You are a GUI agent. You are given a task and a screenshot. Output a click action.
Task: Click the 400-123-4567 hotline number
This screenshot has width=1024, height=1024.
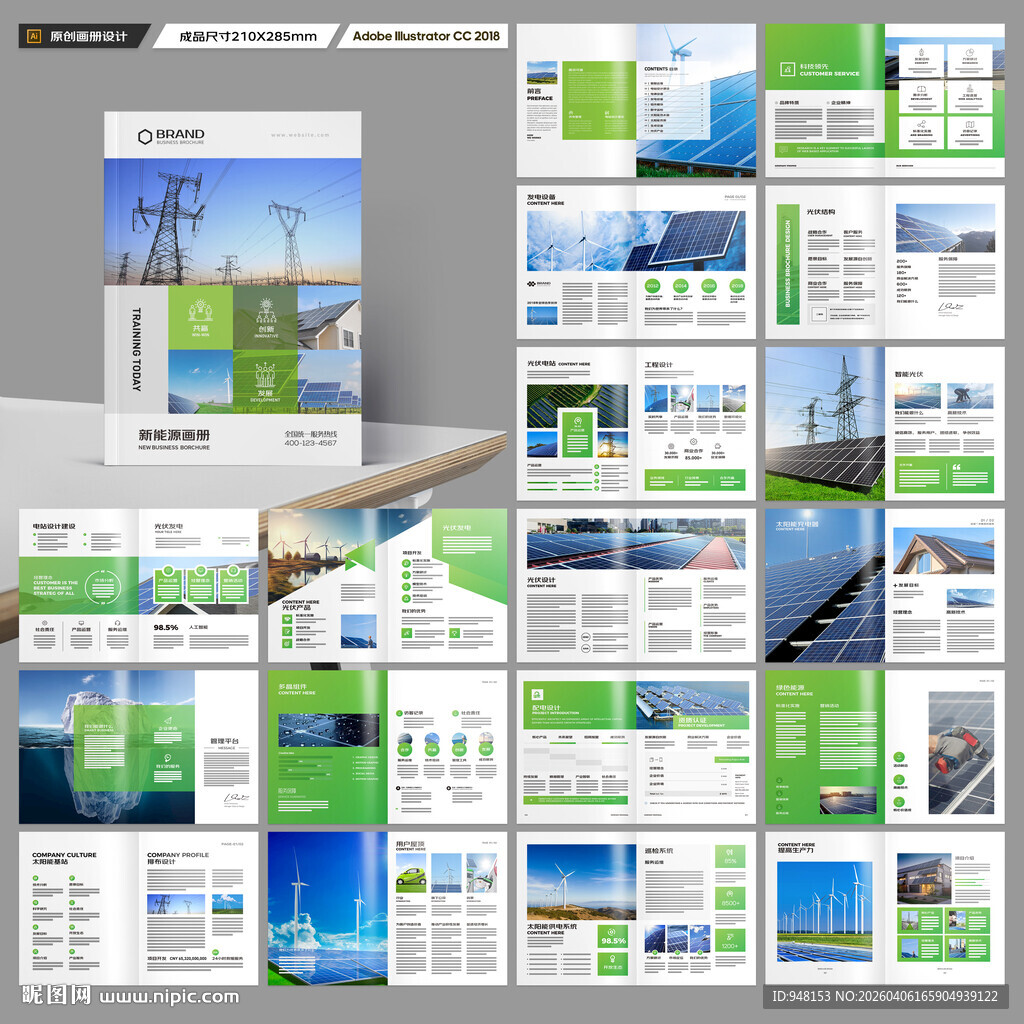click(x=310, y=443)
